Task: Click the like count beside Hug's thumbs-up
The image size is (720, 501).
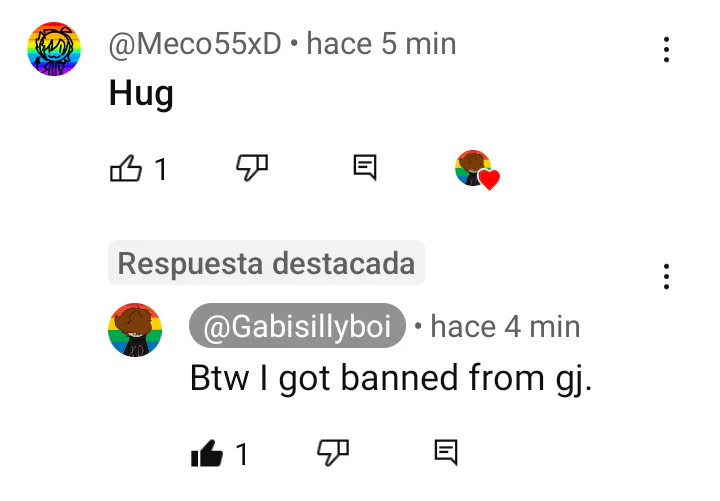Action: click(x=161, y=169)
